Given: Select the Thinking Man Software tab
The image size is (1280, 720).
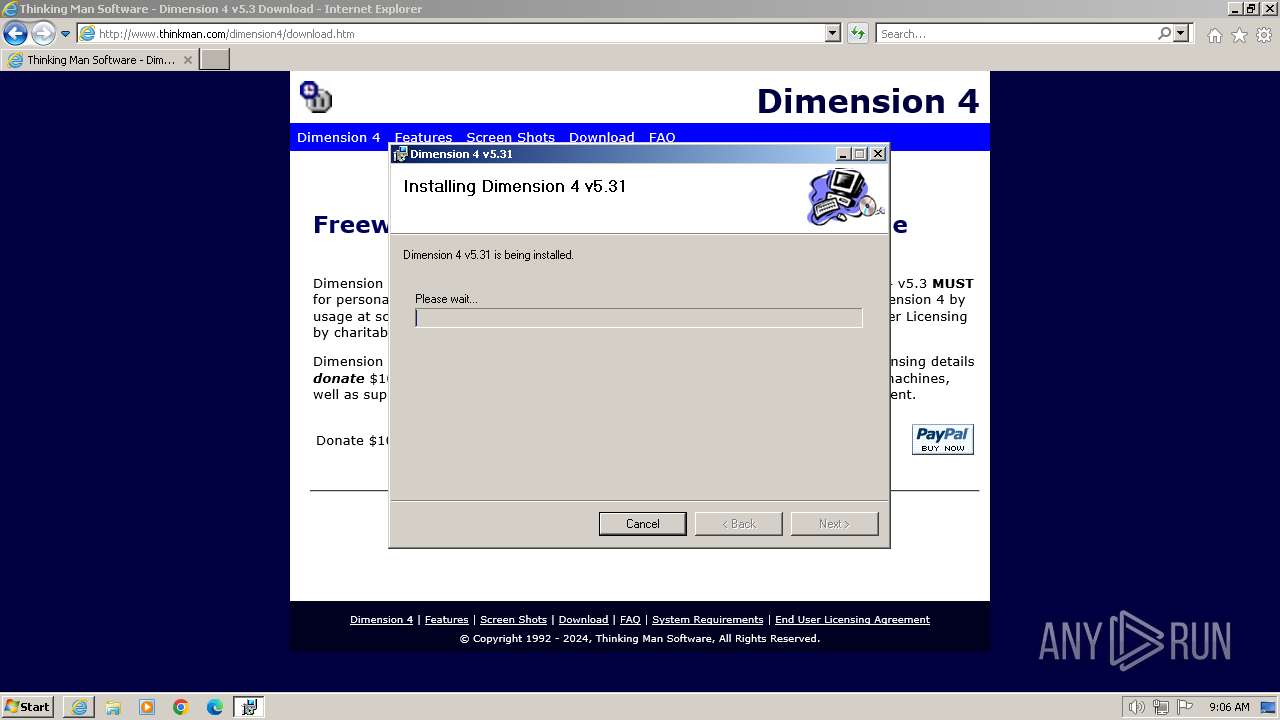Looking at the screenshot, I should click(x=100, y=60).
